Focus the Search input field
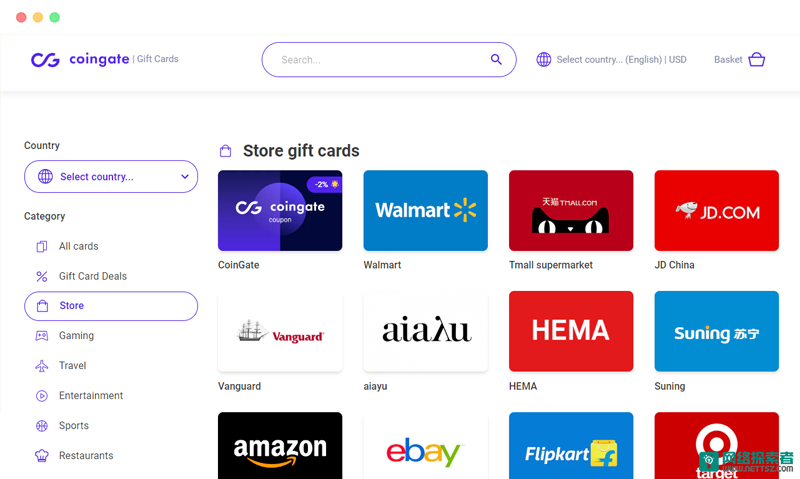This screenshot has height=479, width=800. 389,60
